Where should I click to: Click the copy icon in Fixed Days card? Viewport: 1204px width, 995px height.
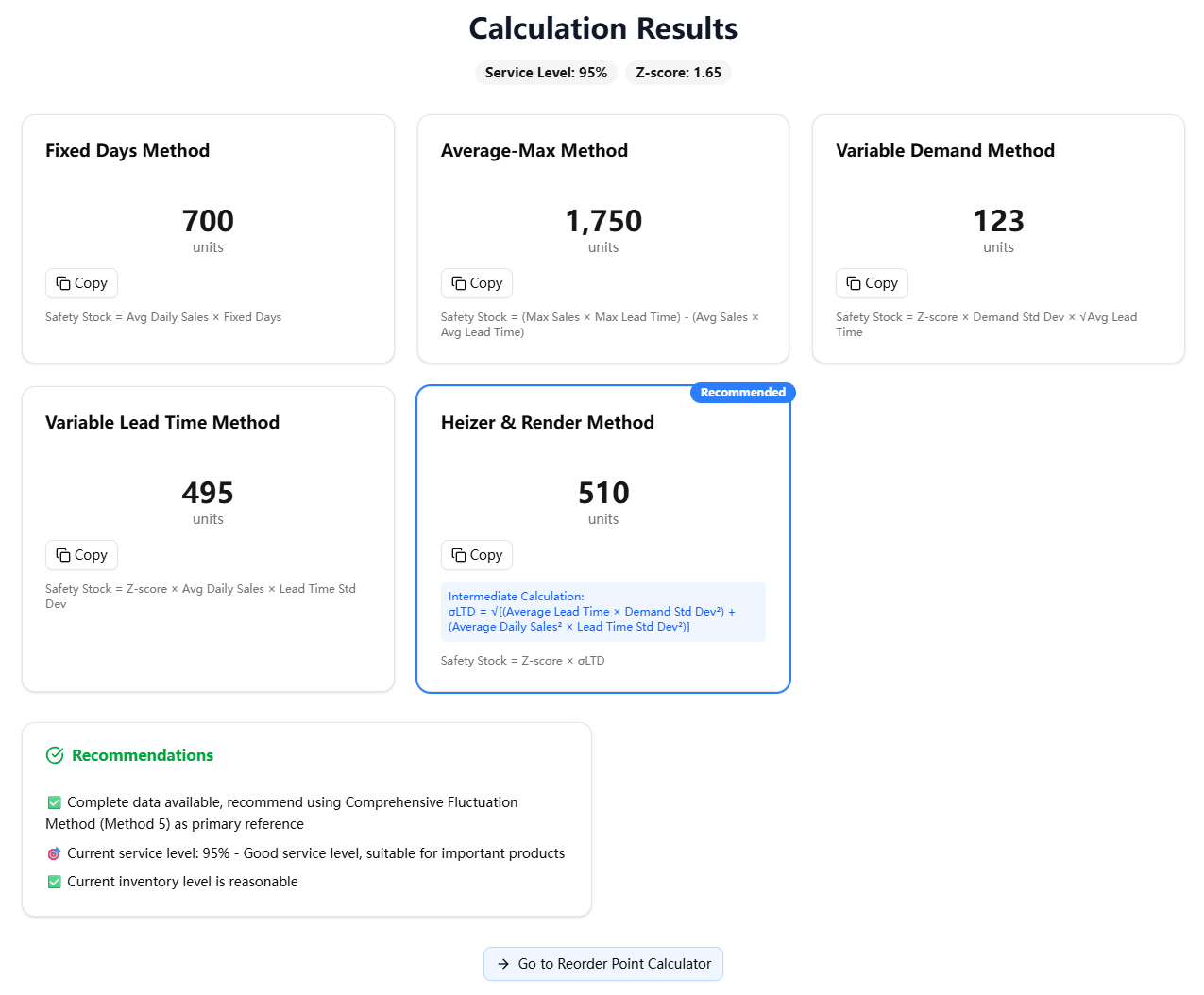point(63,283)
